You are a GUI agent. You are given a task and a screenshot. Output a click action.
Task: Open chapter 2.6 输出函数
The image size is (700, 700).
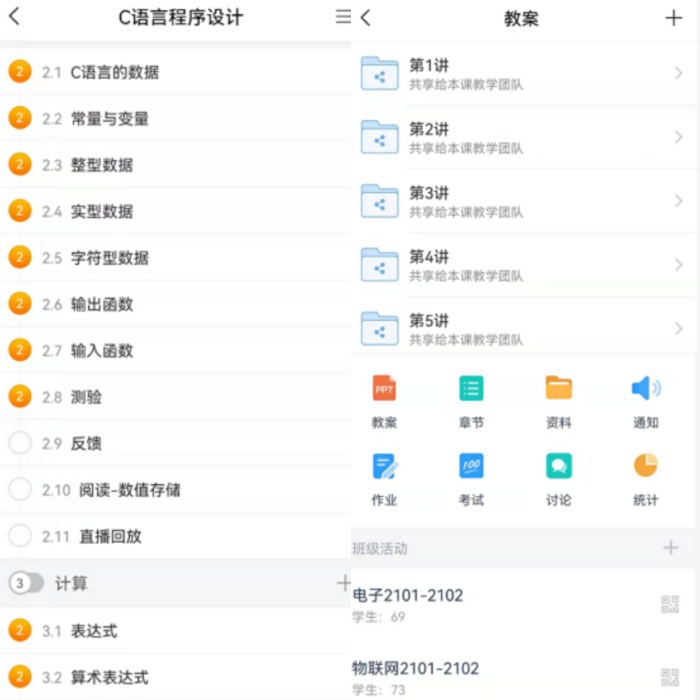101,304
